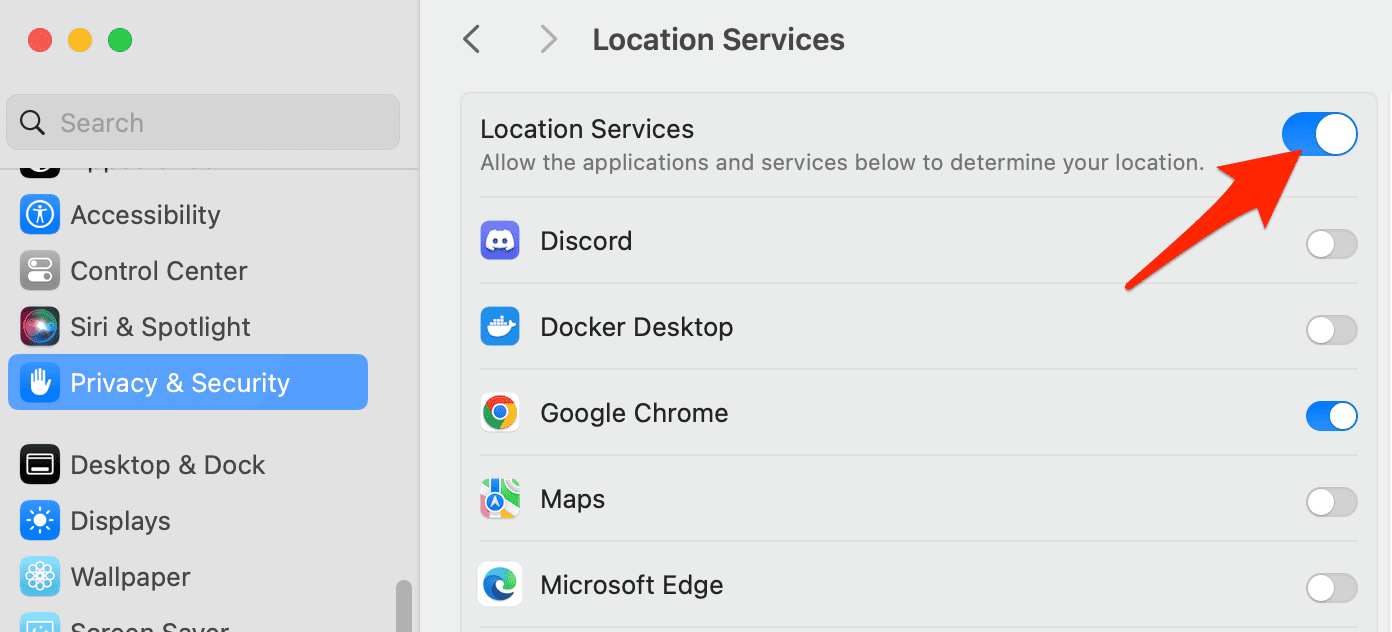Click the Desktop & Dock icon

pos(40,465)
